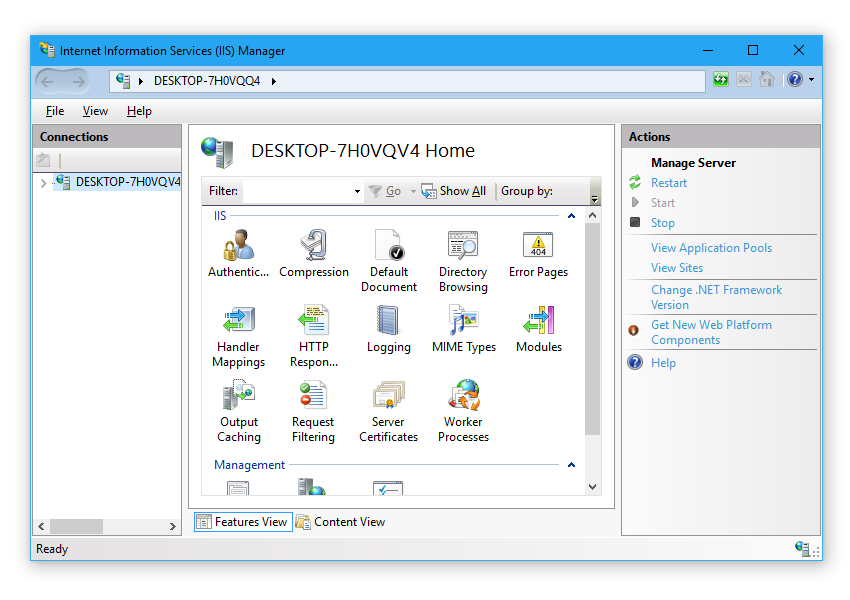Click the features list scroll up arrow
Image resolution: width=850 pixels, height=600 pixels.
(593, 216)
